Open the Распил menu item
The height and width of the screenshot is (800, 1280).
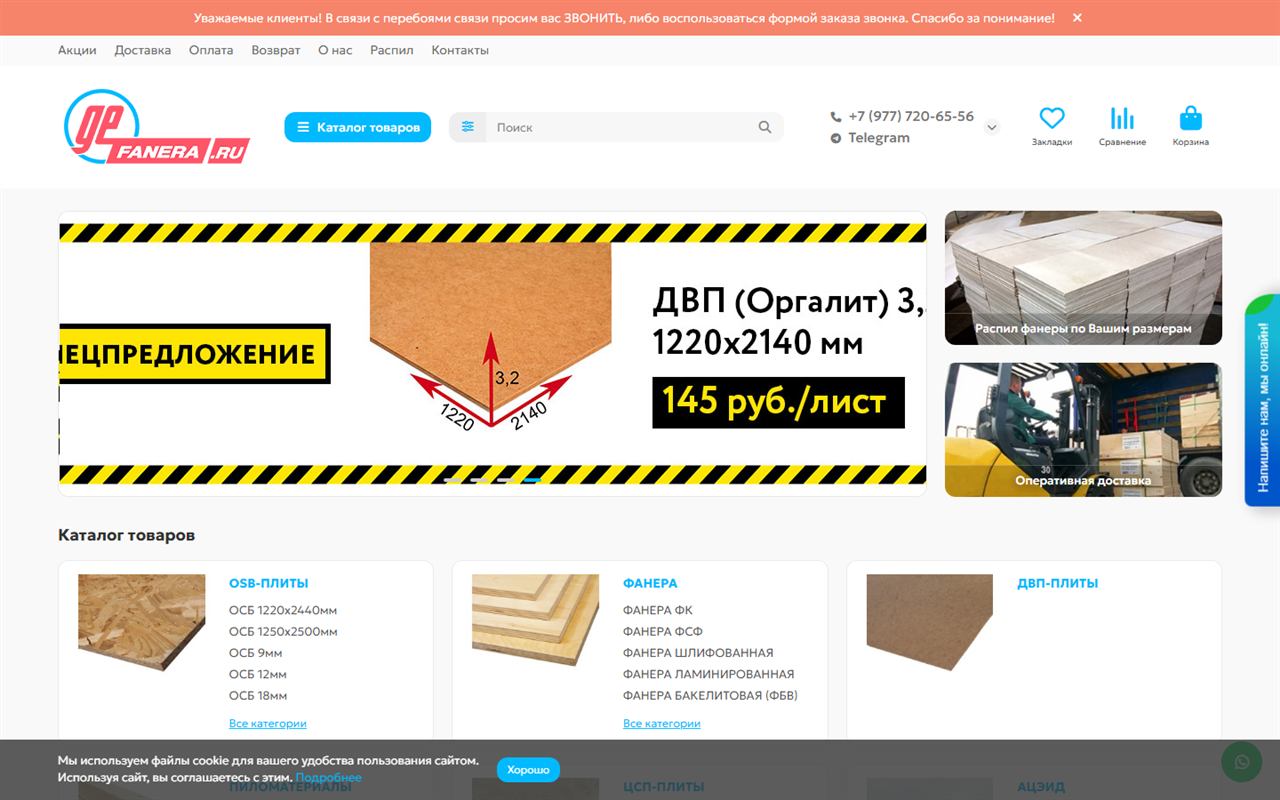point(392,50)
